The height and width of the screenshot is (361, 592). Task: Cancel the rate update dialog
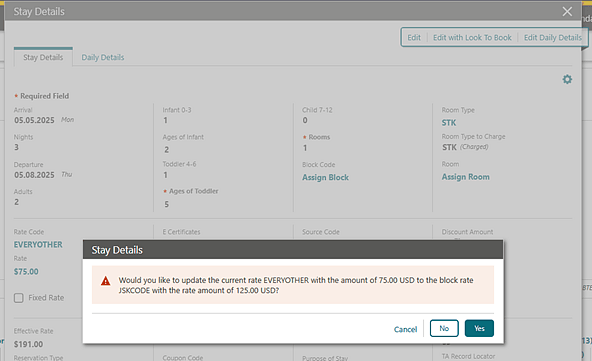click(x=405, y=329)
